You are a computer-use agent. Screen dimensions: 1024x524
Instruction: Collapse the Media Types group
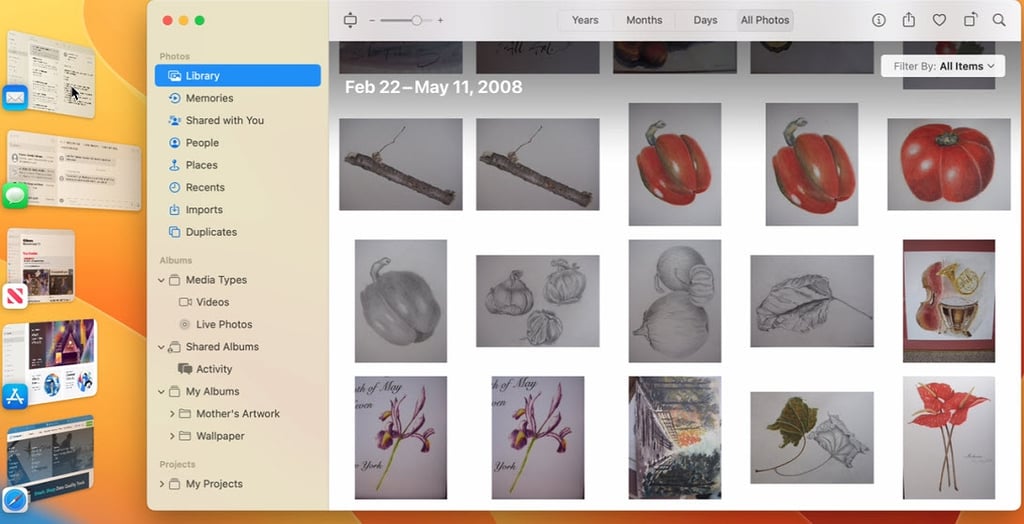tap(162, 280)
